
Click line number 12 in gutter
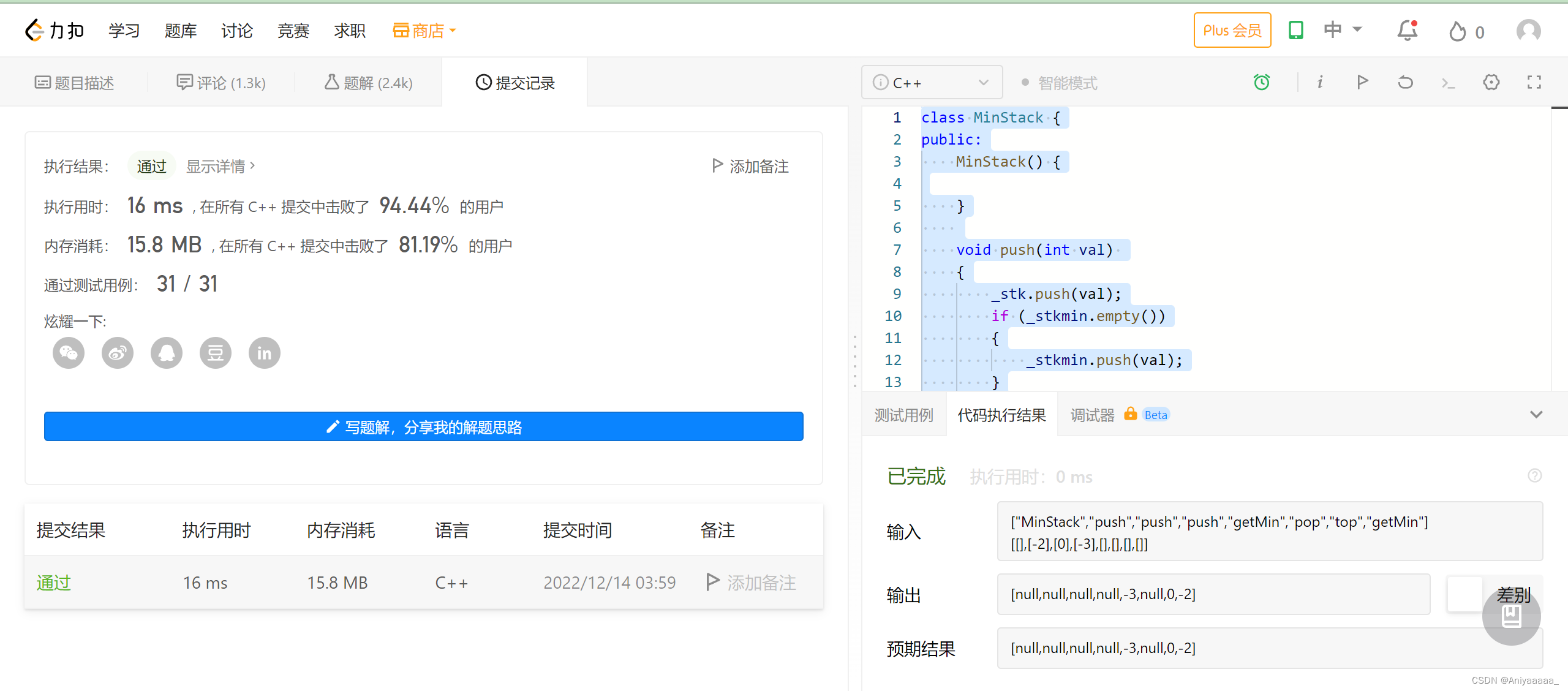893,360
